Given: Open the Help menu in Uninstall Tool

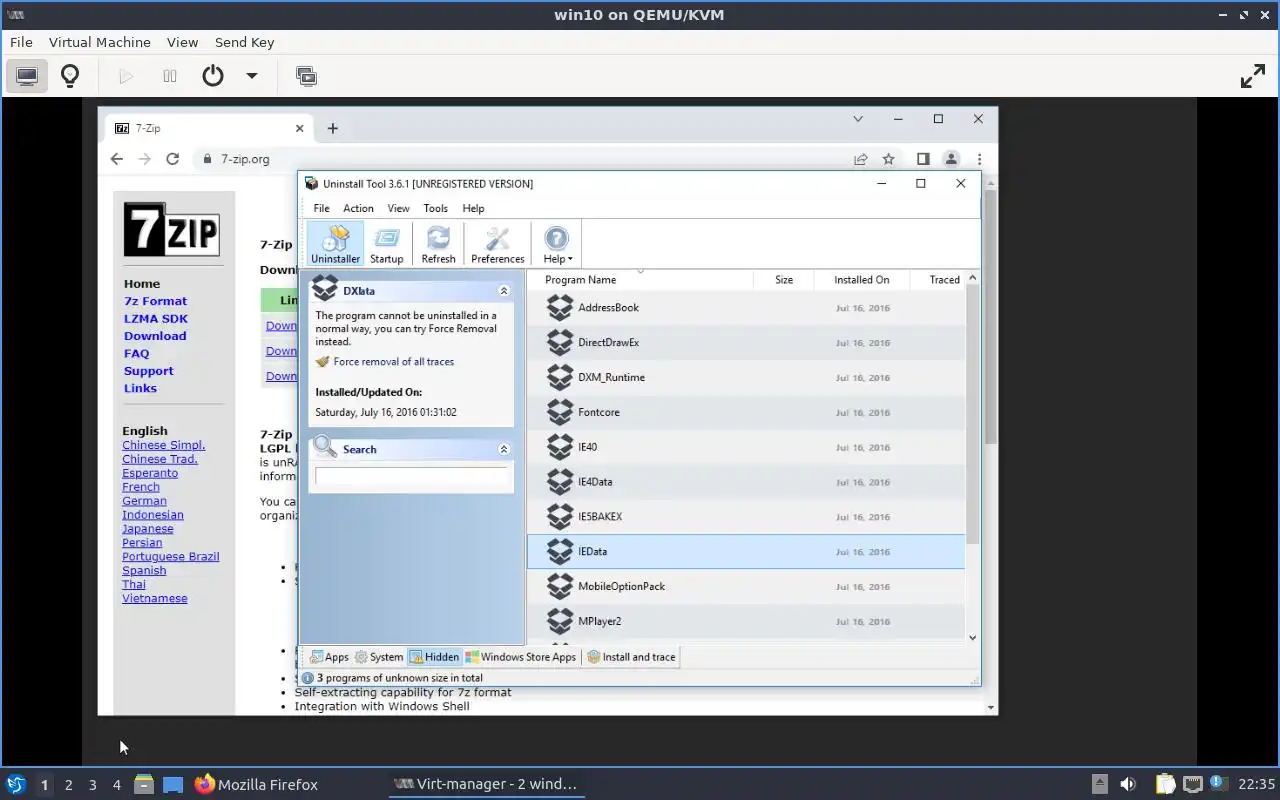Looking at the screenshot, I should 473,208.
